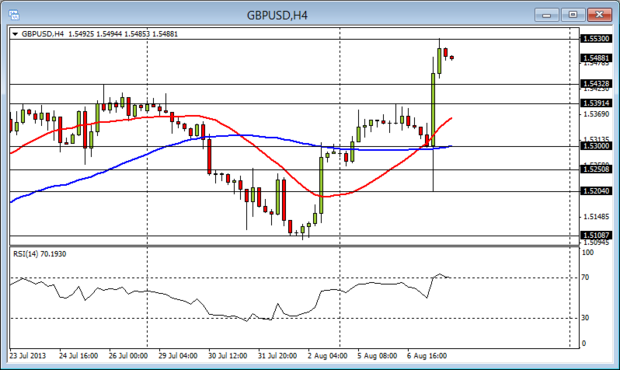Select the 1.53914 price level label
Image resolution: width=620 pixels, height=370 pixels.
tap(596, 103)
